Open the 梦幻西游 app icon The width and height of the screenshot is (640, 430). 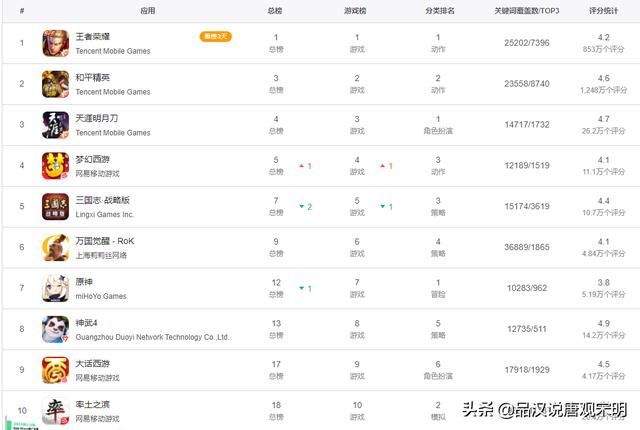point(56,166)
